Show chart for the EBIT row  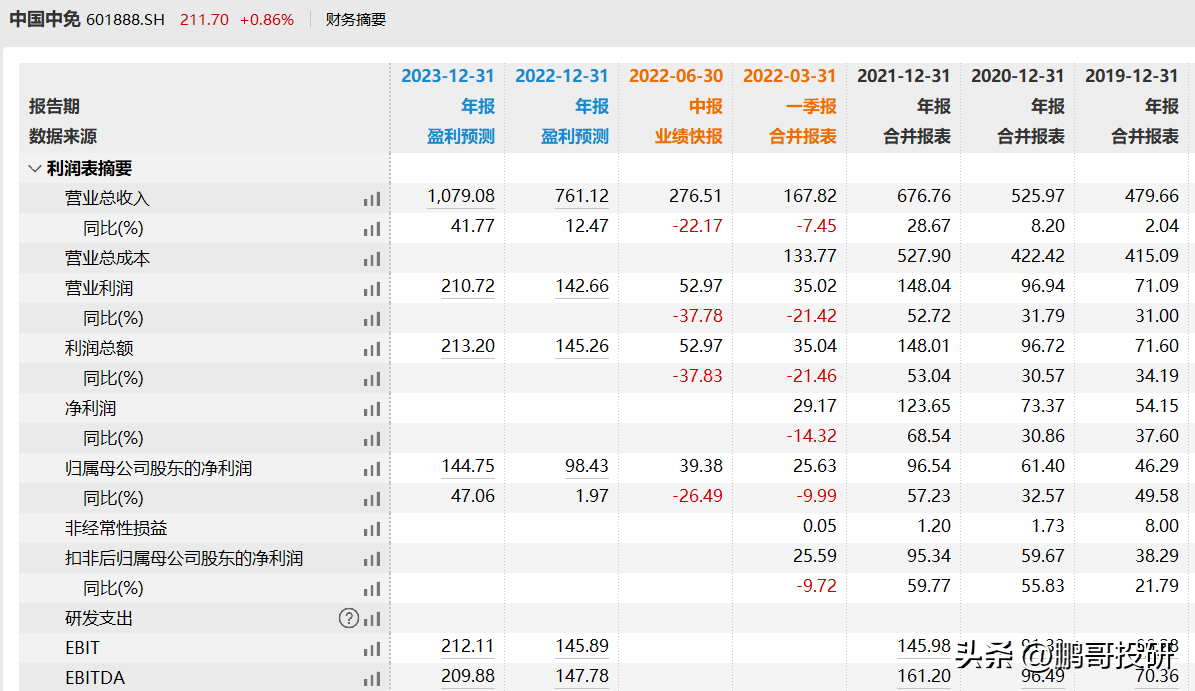[x=372, y=650]
